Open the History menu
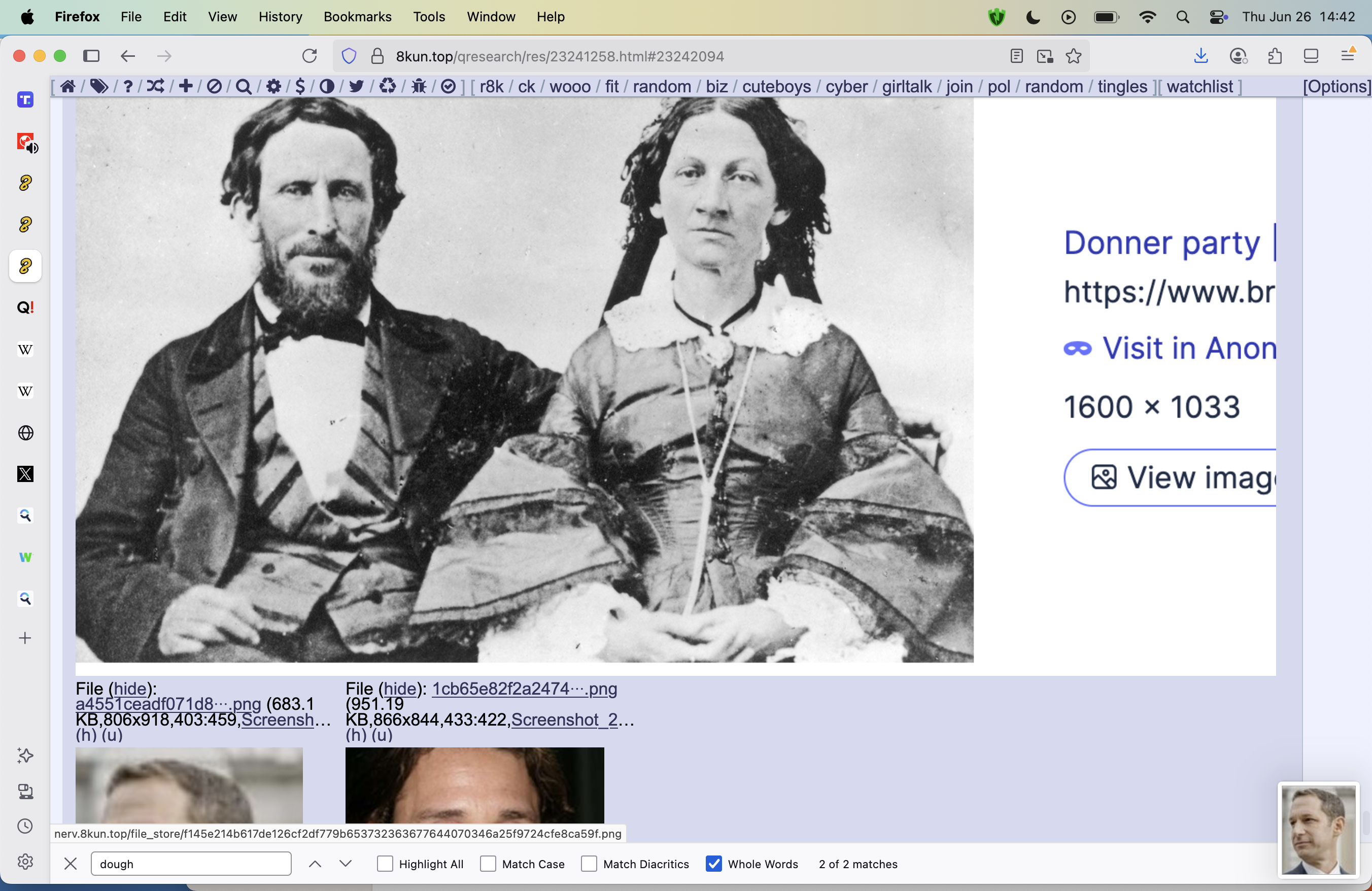 coord(280,17)
